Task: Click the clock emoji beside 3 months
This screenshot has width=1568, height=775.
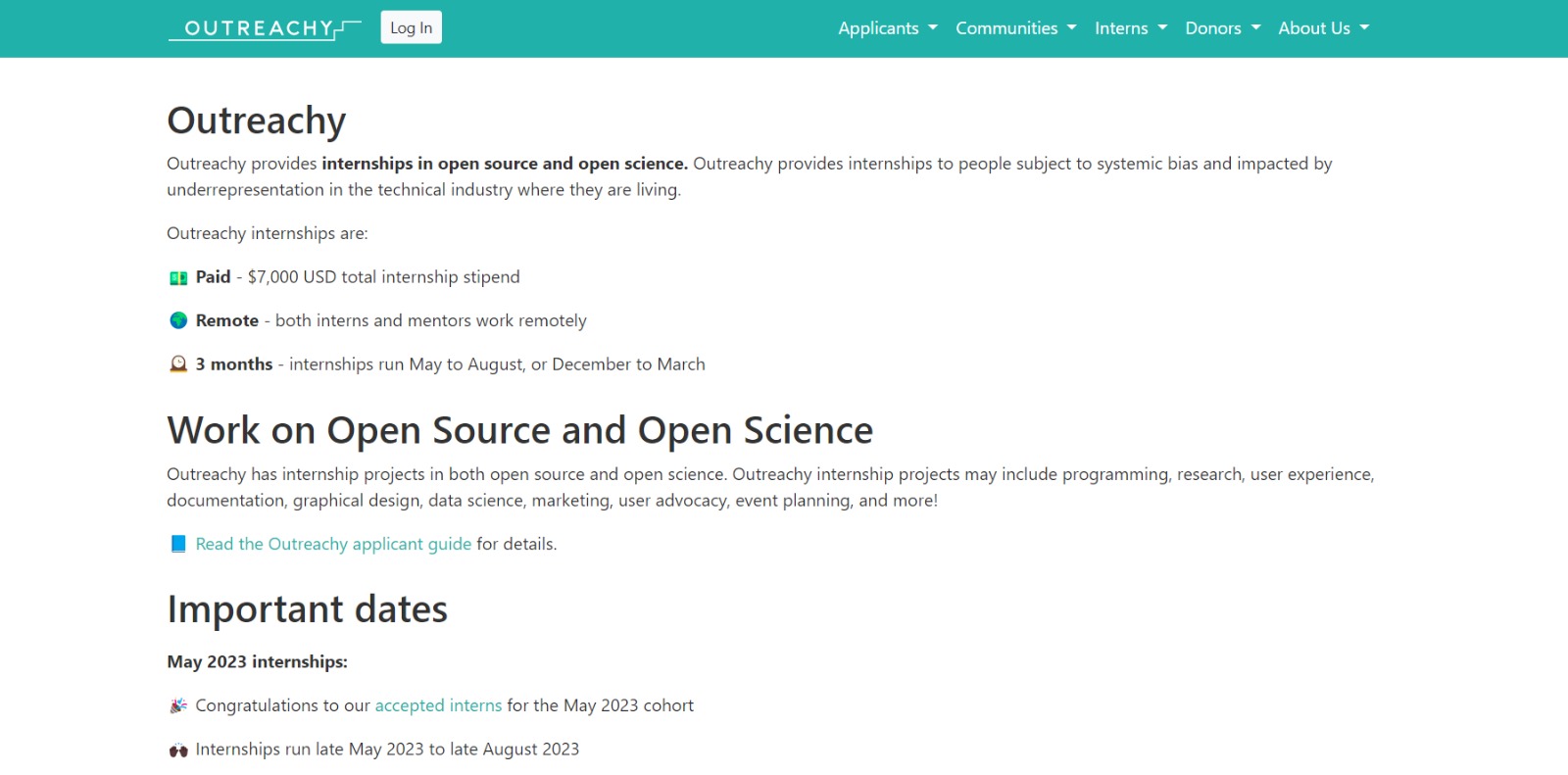Action: coord(178,364)
